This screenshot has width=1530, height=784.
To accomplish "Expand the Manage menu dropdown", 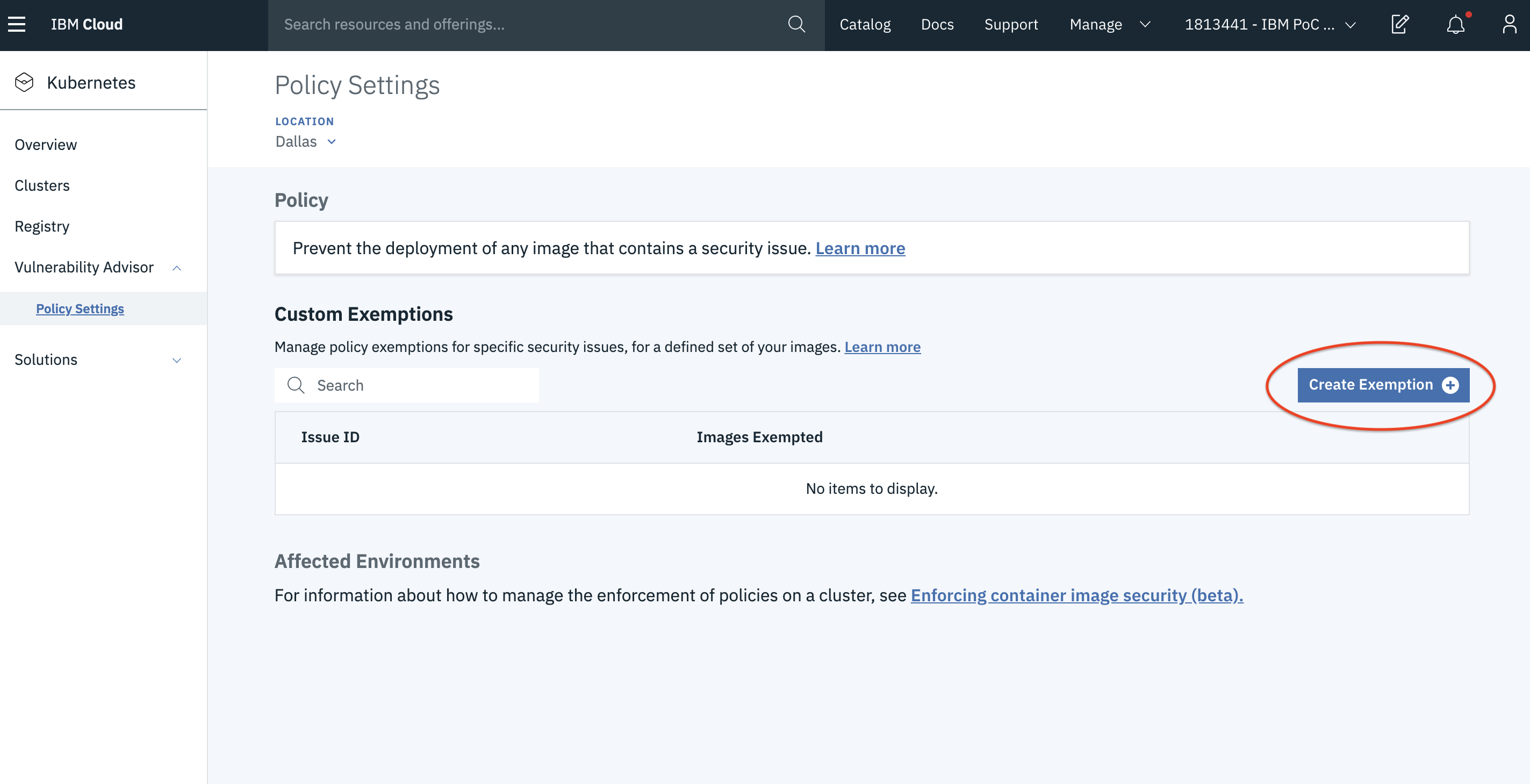I will [x=1110, y=24].
